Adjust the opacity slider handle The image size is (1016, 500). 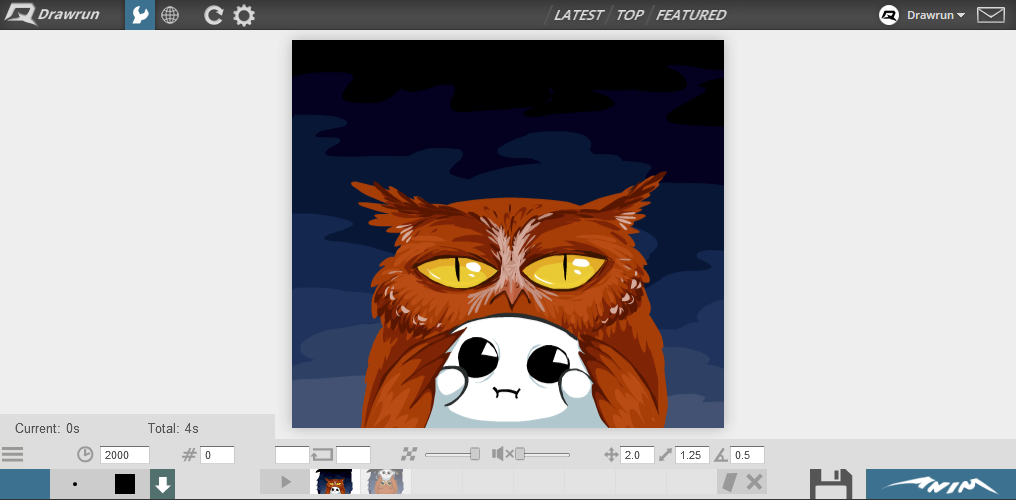pos(475,454)
